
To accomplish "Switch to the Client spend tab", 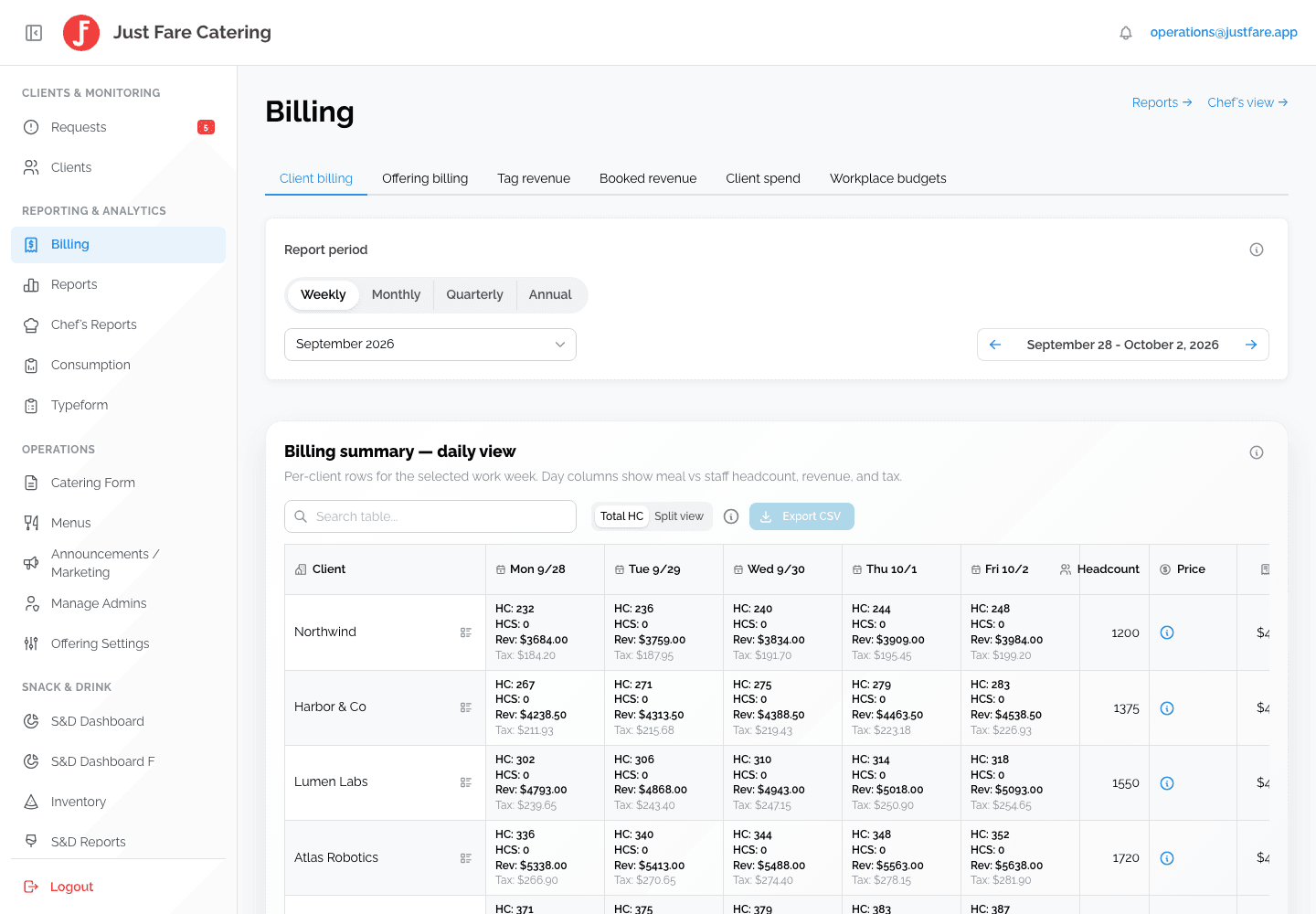I will click(763, 178).
